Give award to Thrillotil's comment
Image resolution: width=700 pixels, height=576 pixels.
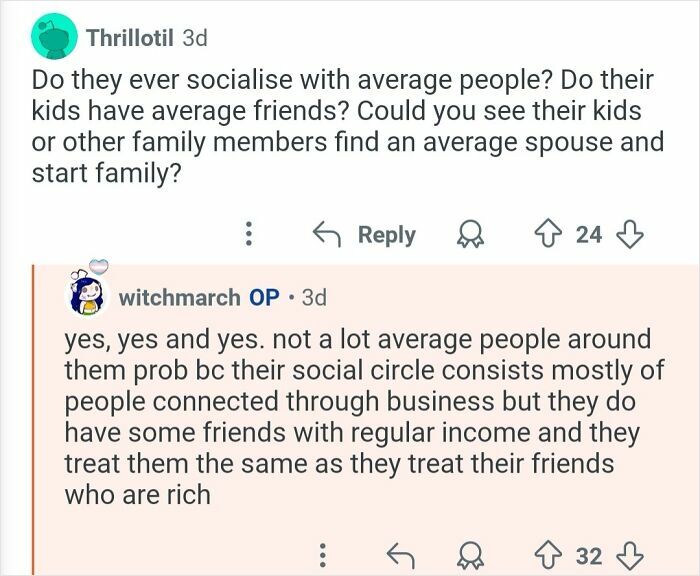[x=471, y=235]
